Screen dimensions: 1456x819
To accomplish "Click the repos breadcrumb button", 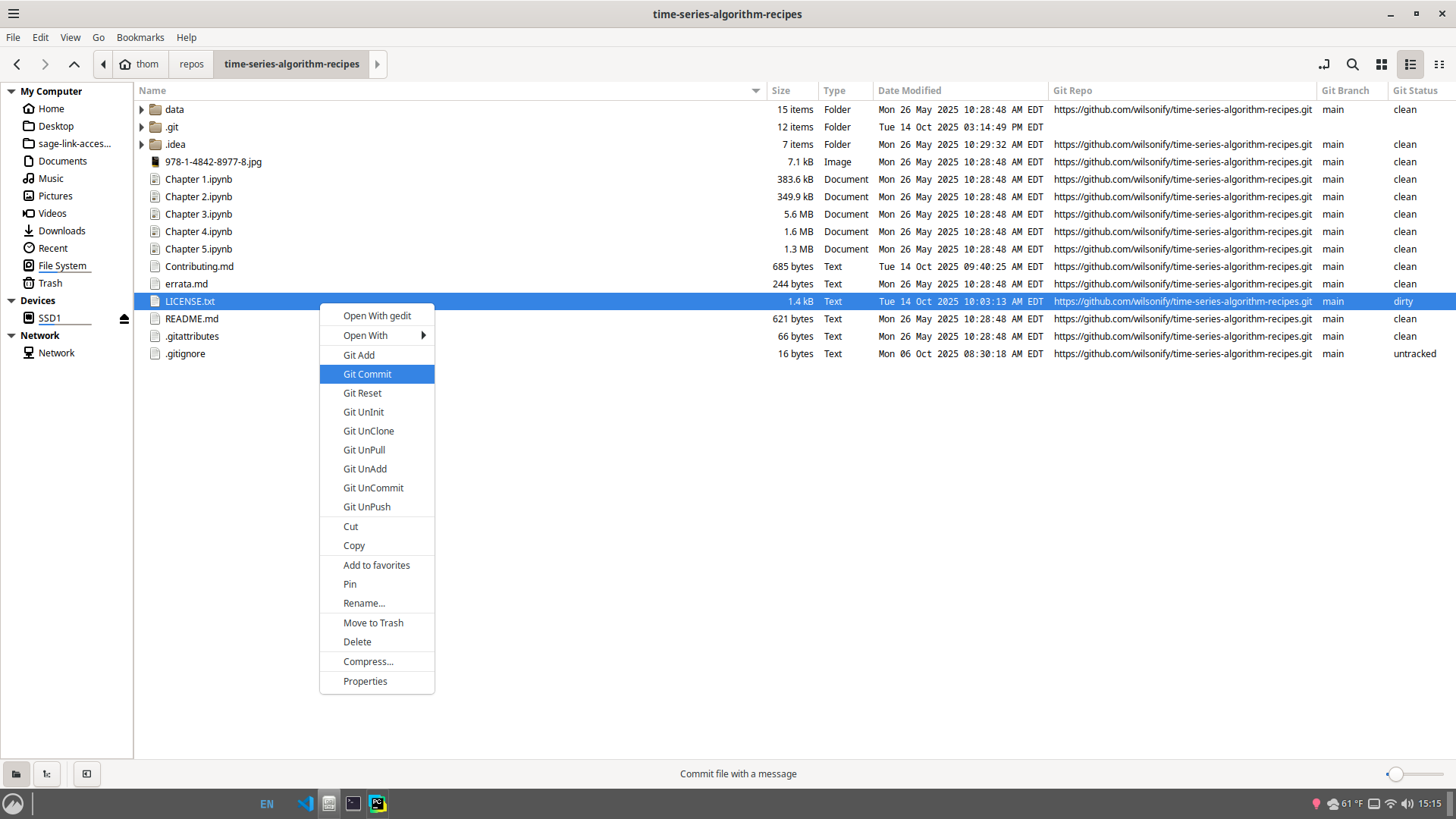I will point(191,64).
